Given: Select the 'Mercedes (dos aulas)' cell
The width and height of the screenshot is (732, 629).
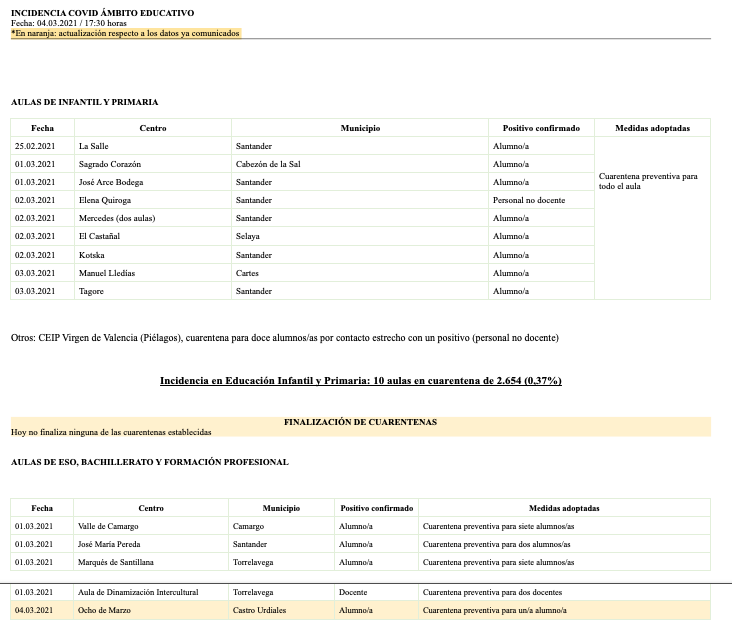Looking at the screenshot, I should (117, 218).
